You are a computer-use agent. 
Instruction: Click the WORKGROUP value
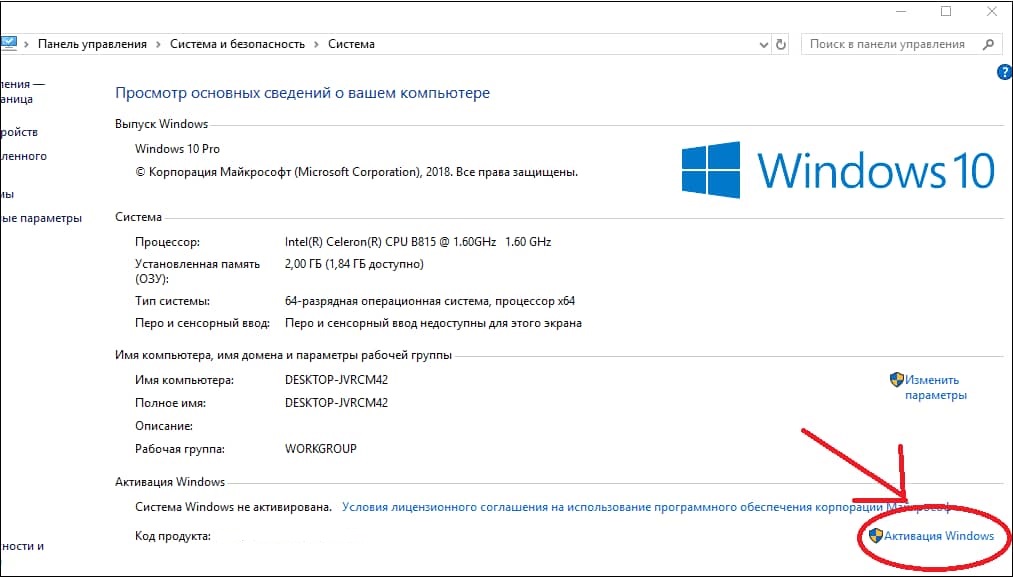(320, 448)
